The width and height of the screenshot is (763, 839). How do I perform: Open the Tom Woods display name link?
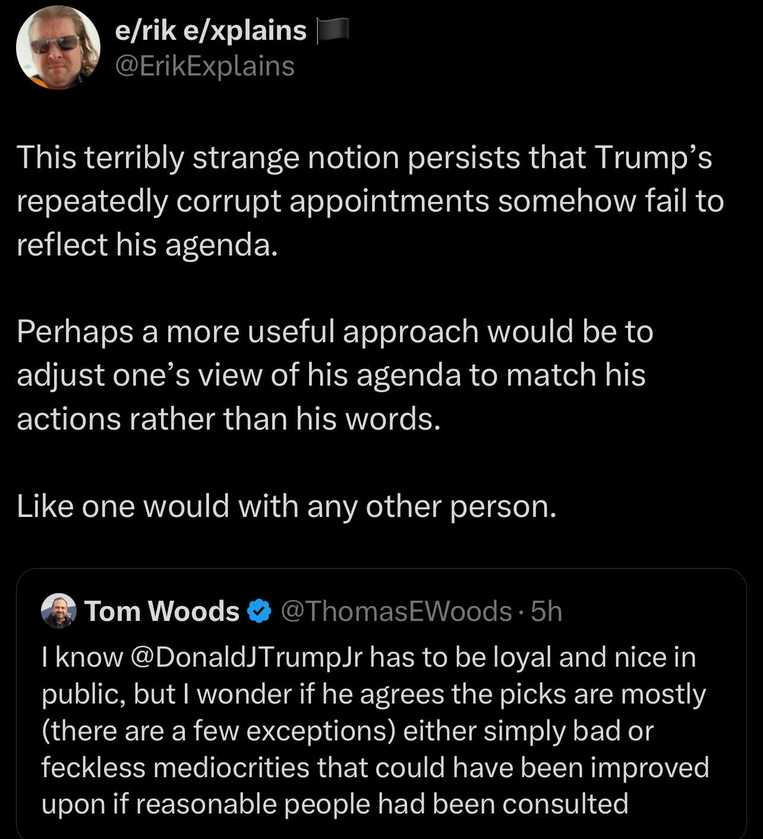pyautogui.click(x=162, y=611)
